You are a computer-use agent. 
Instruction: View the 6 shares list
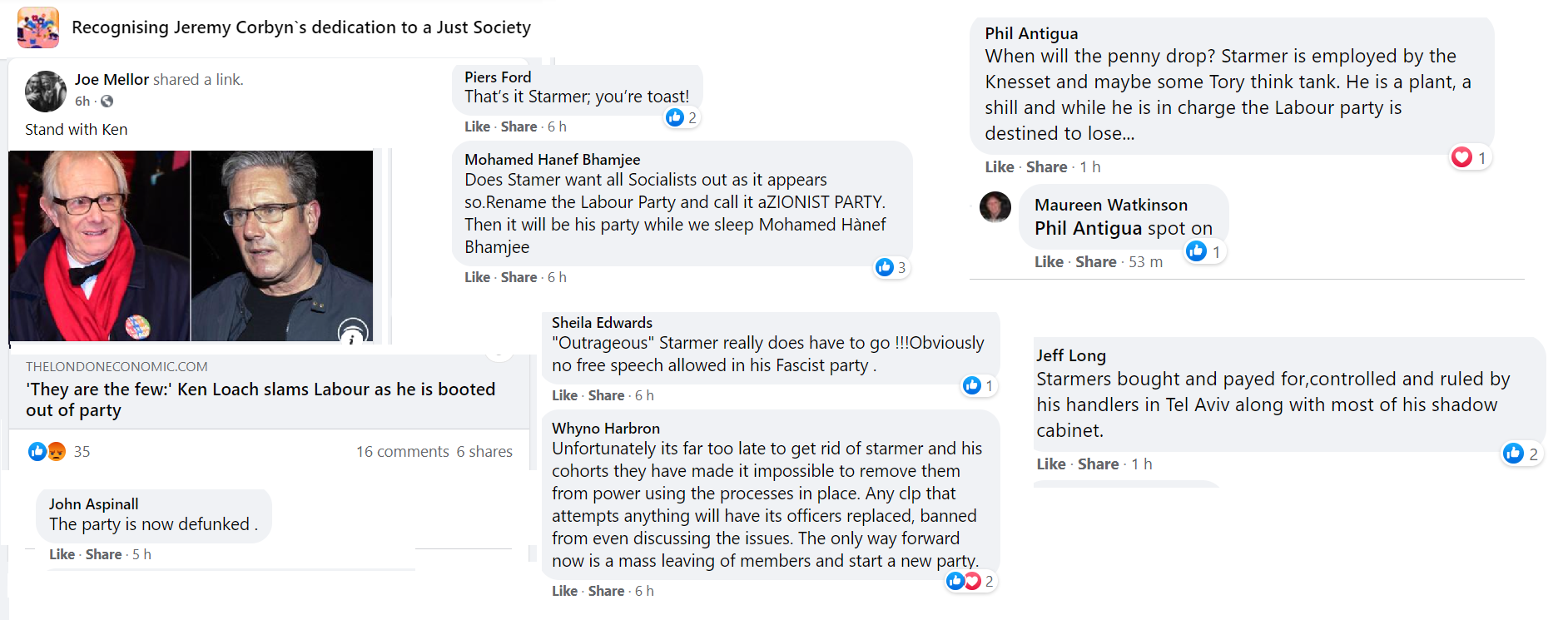coord(484,451)
